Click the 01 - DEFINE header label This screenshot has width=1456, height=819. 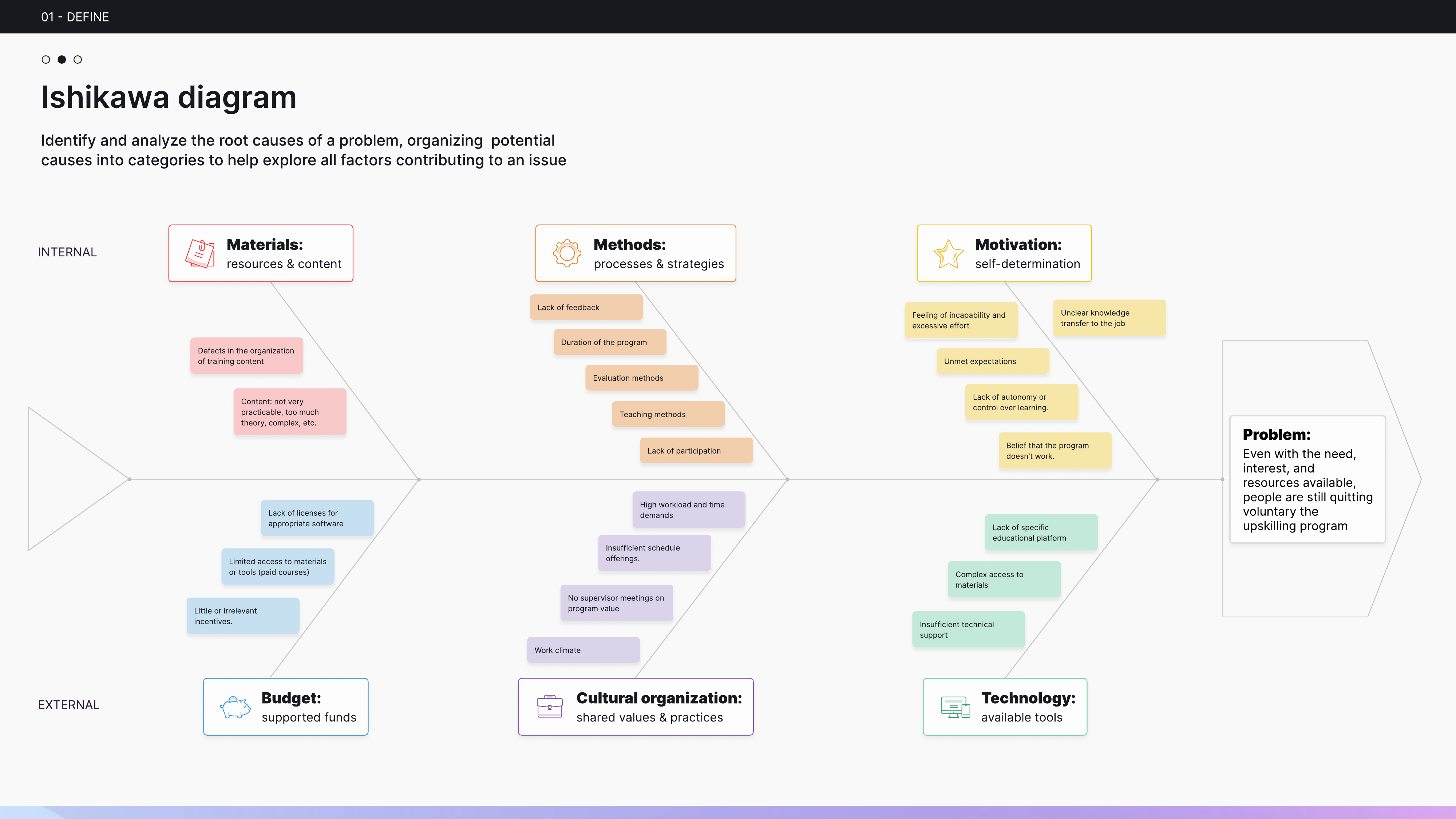(75, 17)
